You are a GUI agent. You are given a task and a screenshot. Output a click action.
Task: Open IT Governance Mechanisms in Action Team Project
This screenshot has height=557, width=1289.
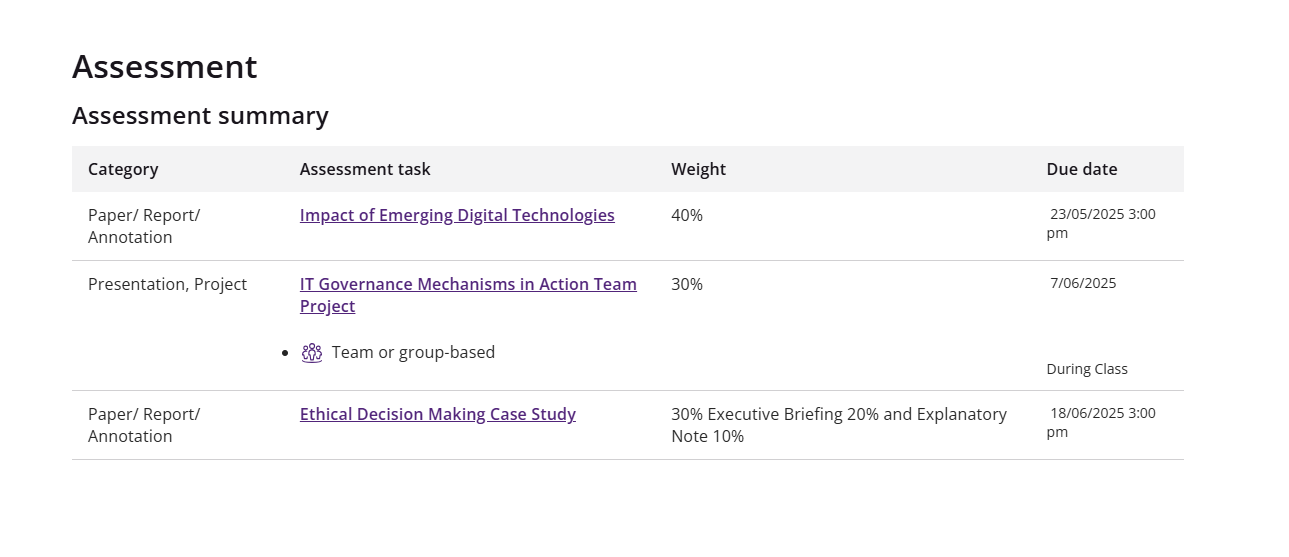[x=468, y=295]
